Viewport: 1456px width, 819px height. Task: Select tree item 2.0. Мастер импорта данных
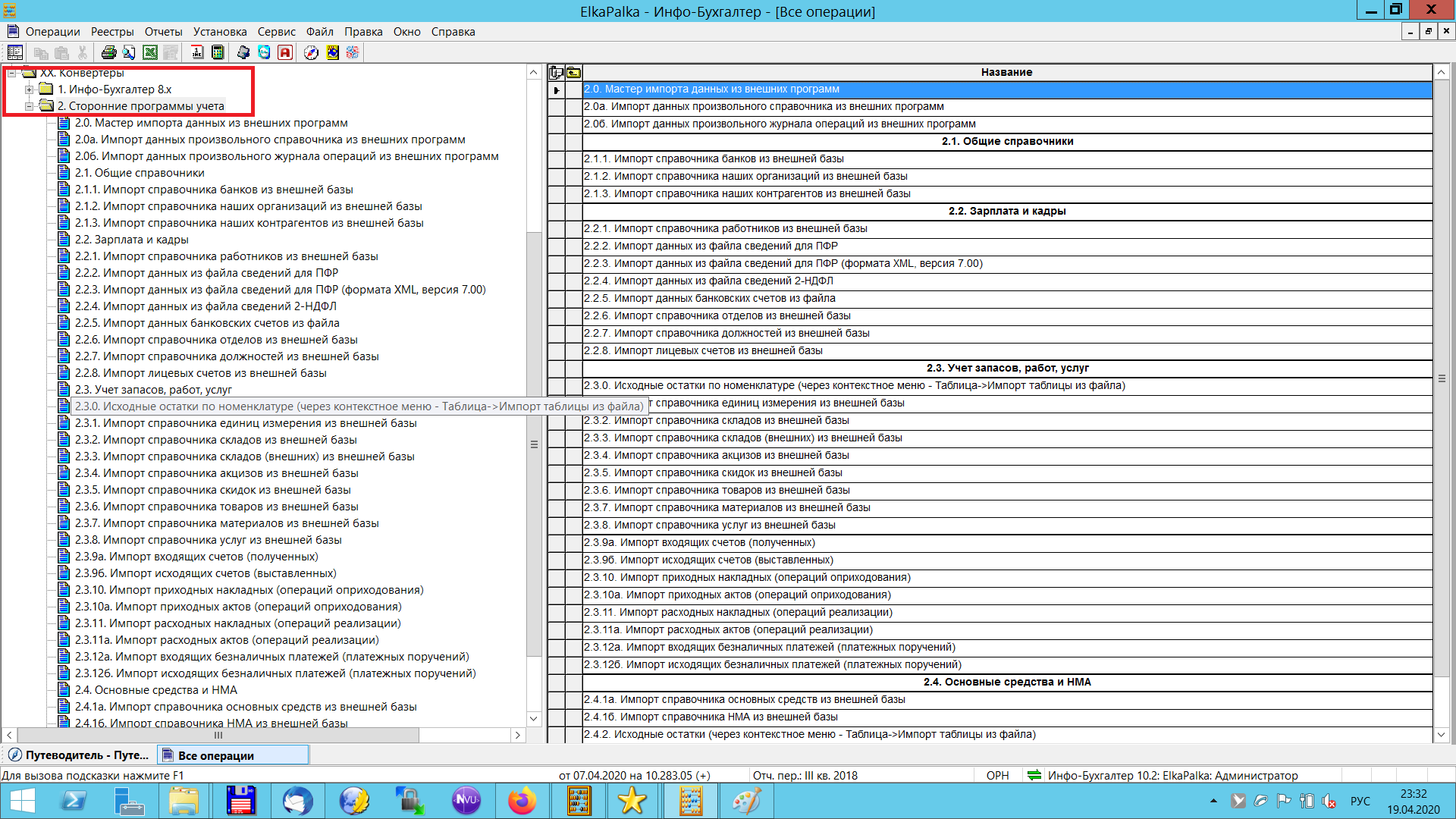[x=212, y=123]
